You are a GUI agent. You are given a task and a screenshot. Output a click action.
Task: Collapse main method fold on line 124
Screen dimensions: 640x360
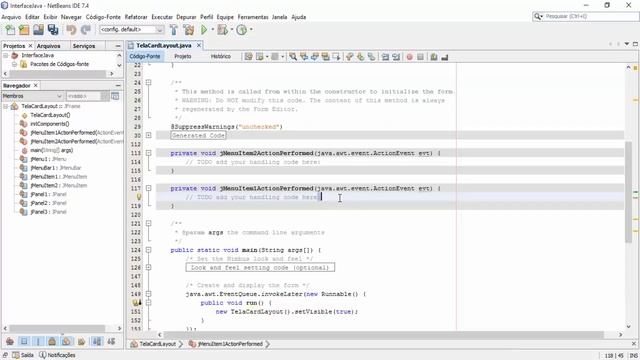click(149, 250)
